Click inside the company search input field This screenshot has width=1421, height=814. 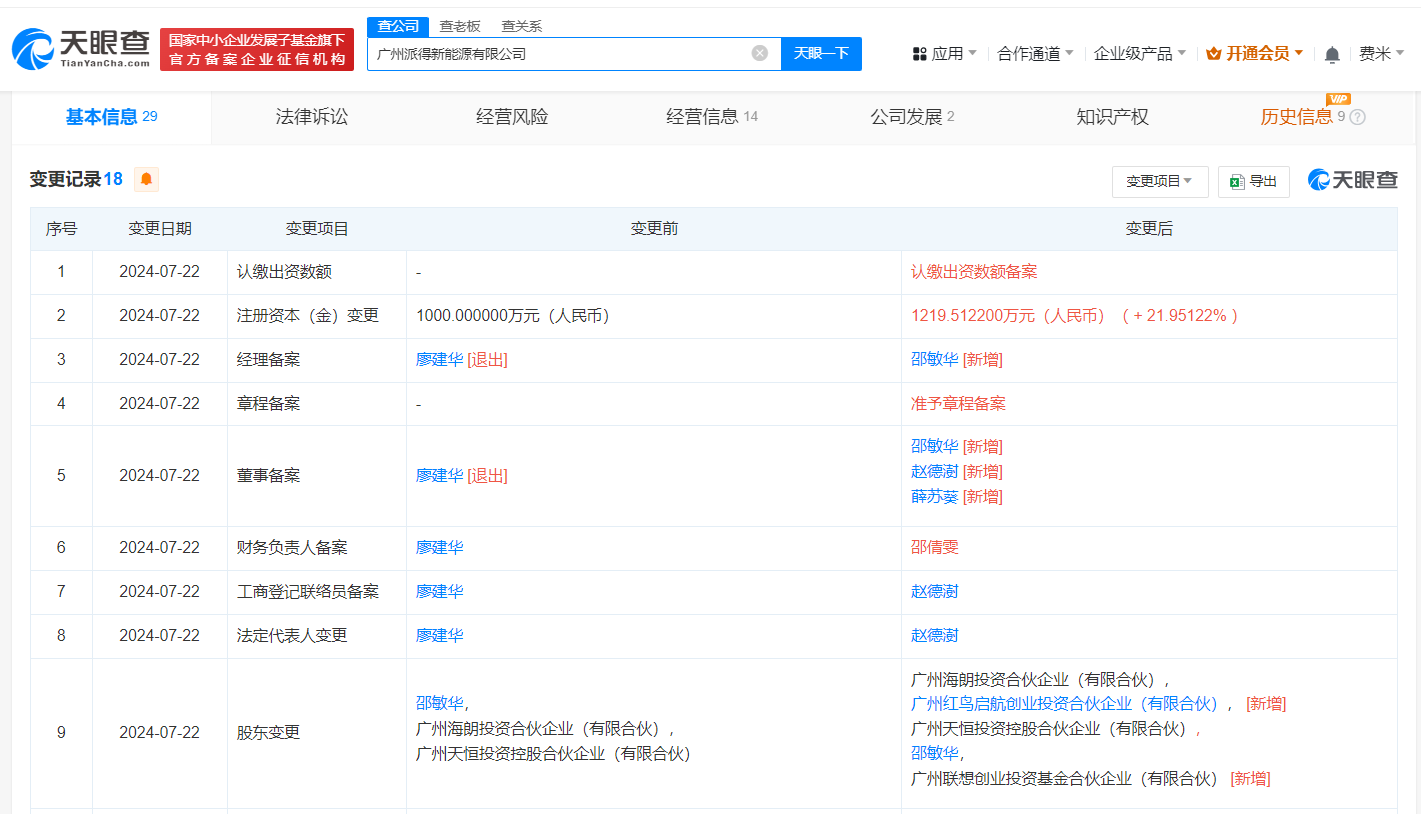(570, 54)
